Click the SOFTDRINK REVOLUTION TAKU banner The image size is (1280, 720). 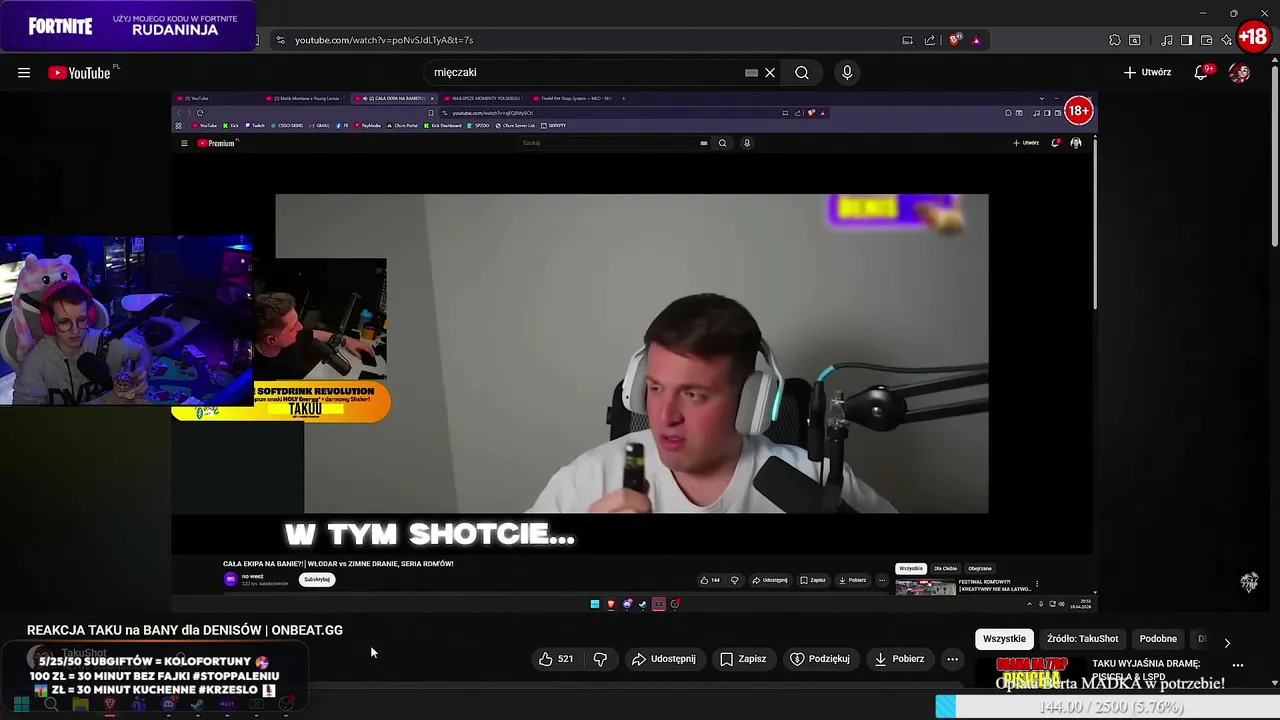point(281,401)
